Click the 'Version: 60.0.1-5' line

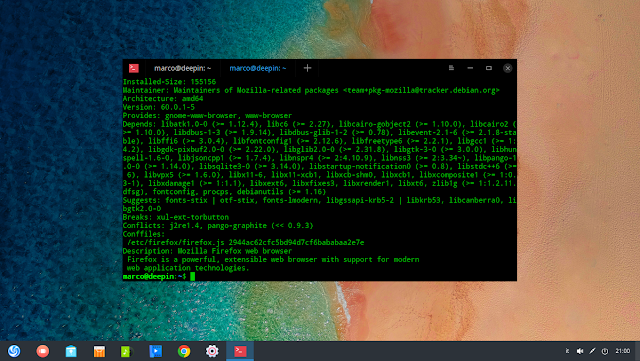159,107
